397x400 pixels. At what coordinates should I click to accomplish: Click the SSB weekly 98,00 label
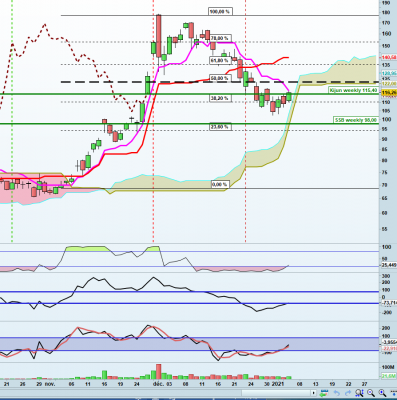[x=356, y=120]
